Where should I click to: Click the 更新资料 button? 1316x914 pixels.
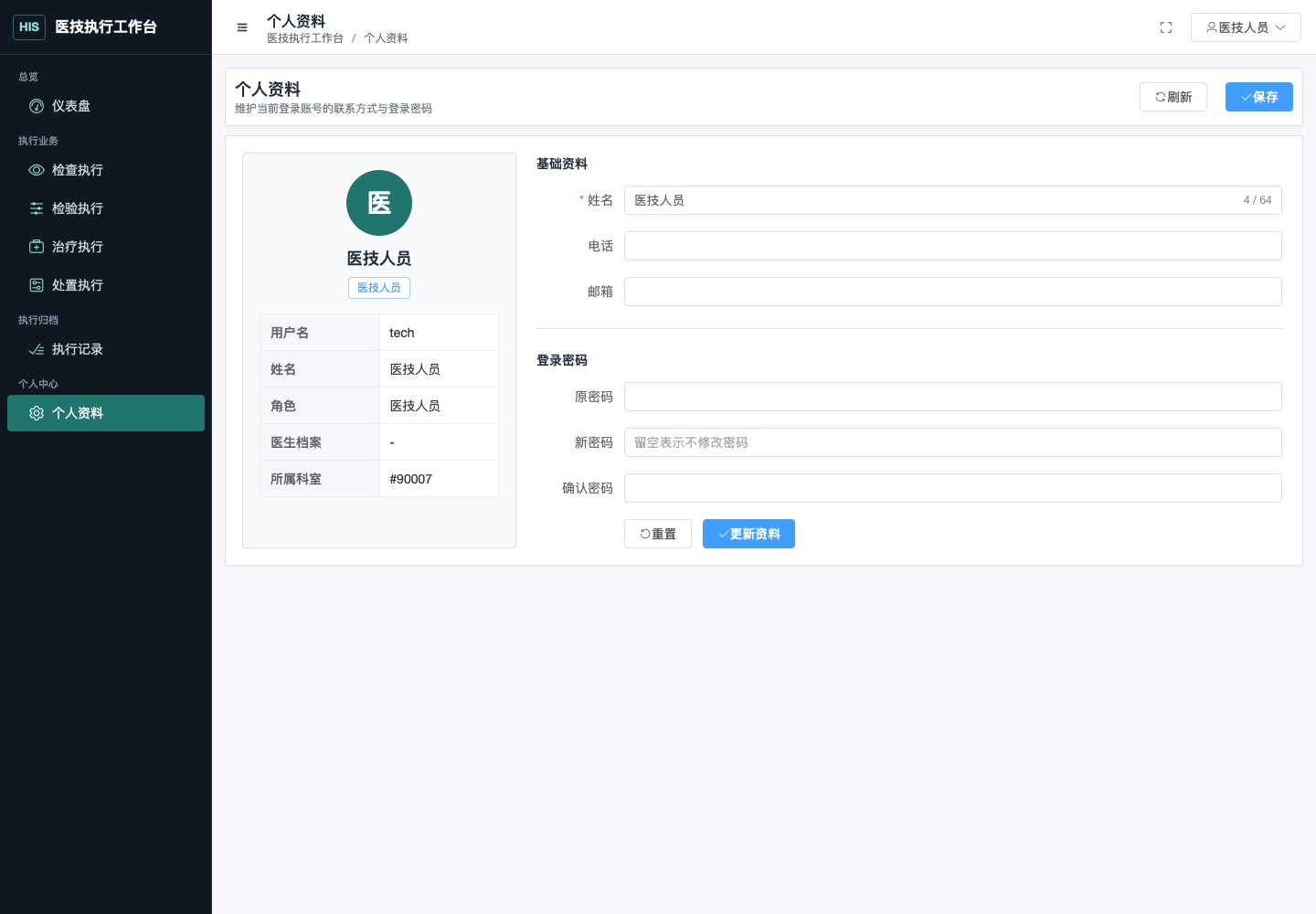tap(748, 534)
